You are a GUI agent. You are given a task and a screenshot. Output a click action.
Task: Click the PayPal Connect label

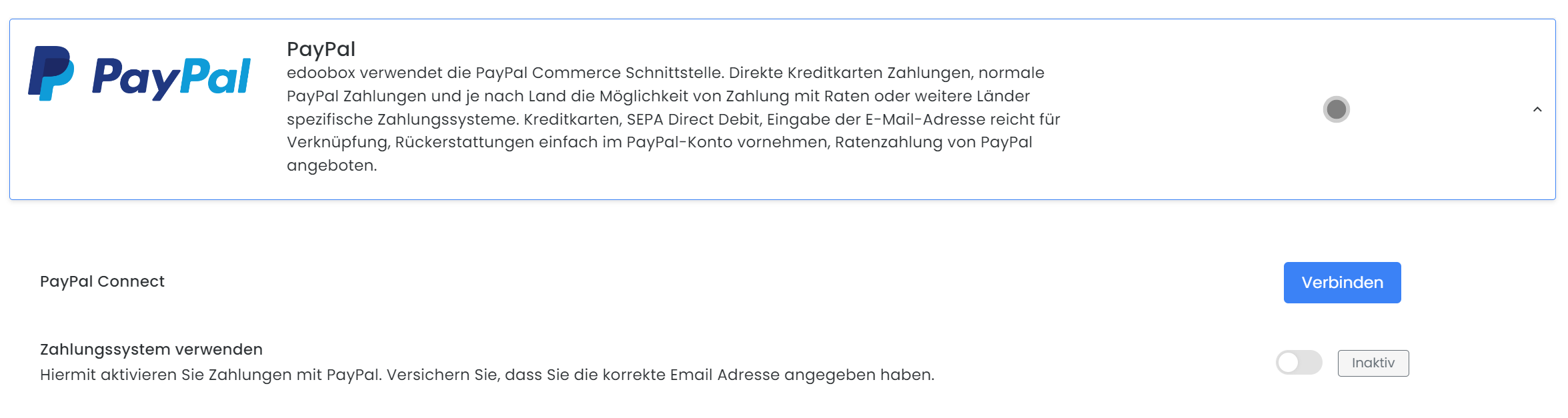coord(102,281)
